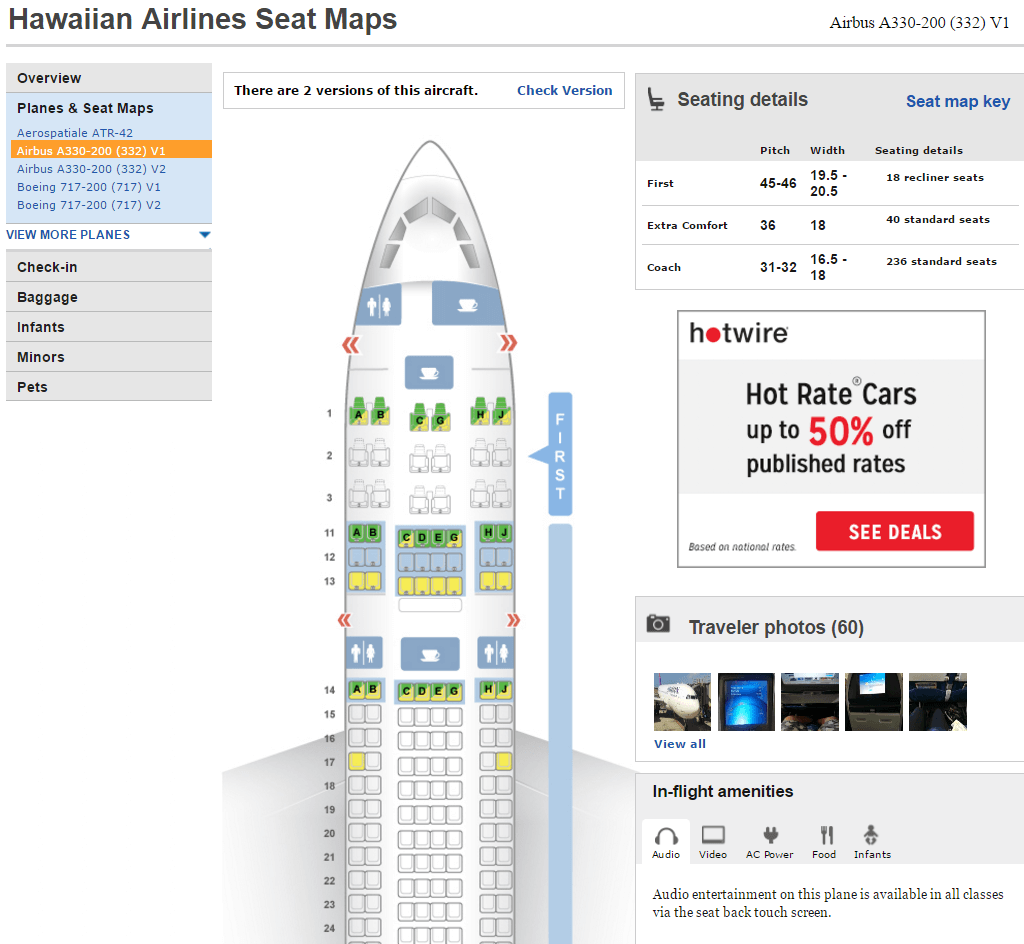Click the camera icon beside Traveler photos
The height and width of the screenshot is (944, 1024).
tap(658, 622)
